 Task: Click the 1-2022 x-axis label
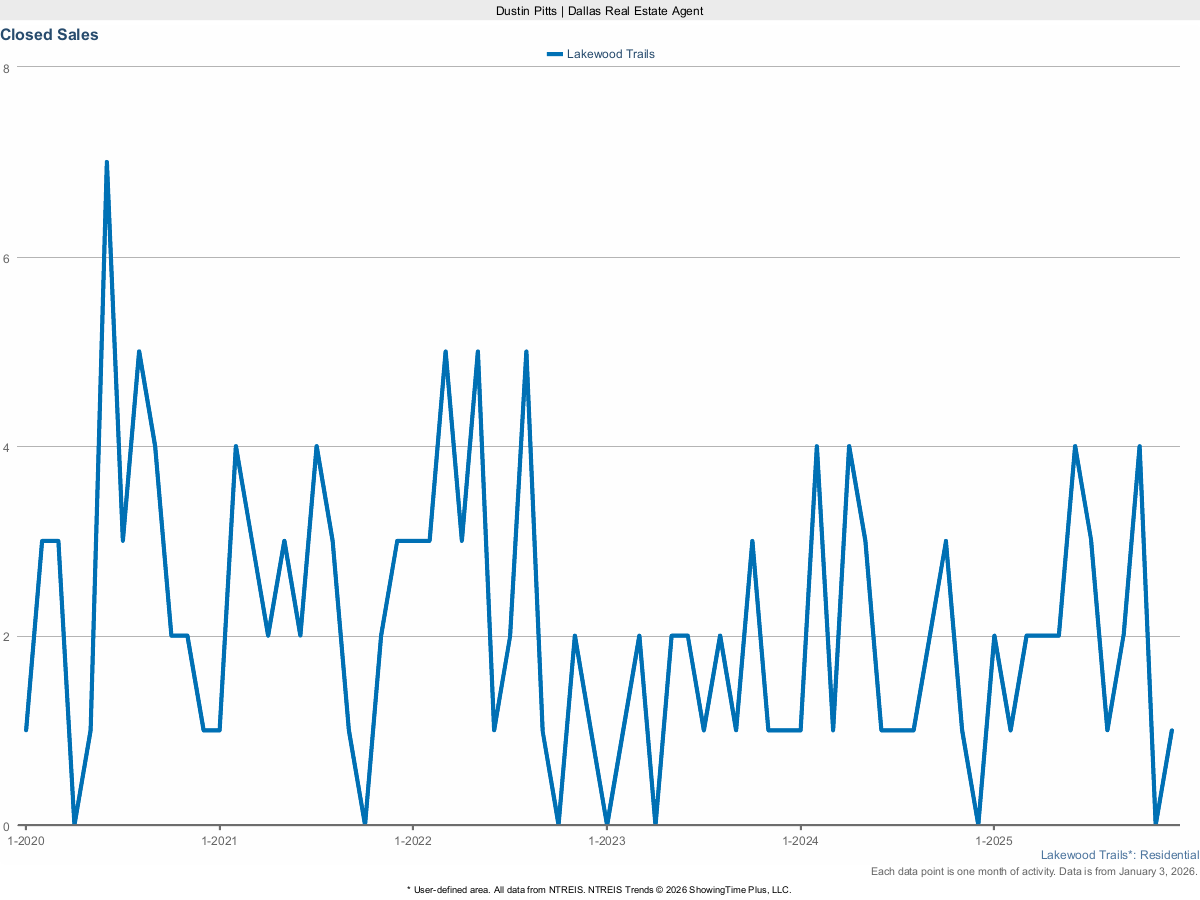(412, 840)
